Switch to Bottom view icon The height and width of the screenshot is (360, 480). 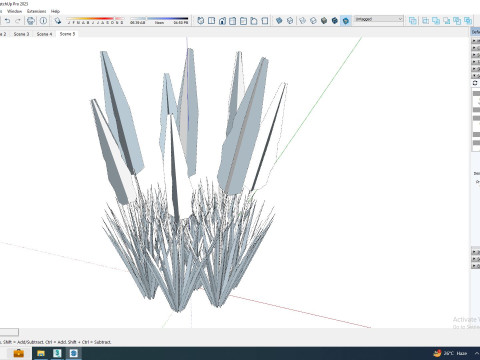pos(265,21)
